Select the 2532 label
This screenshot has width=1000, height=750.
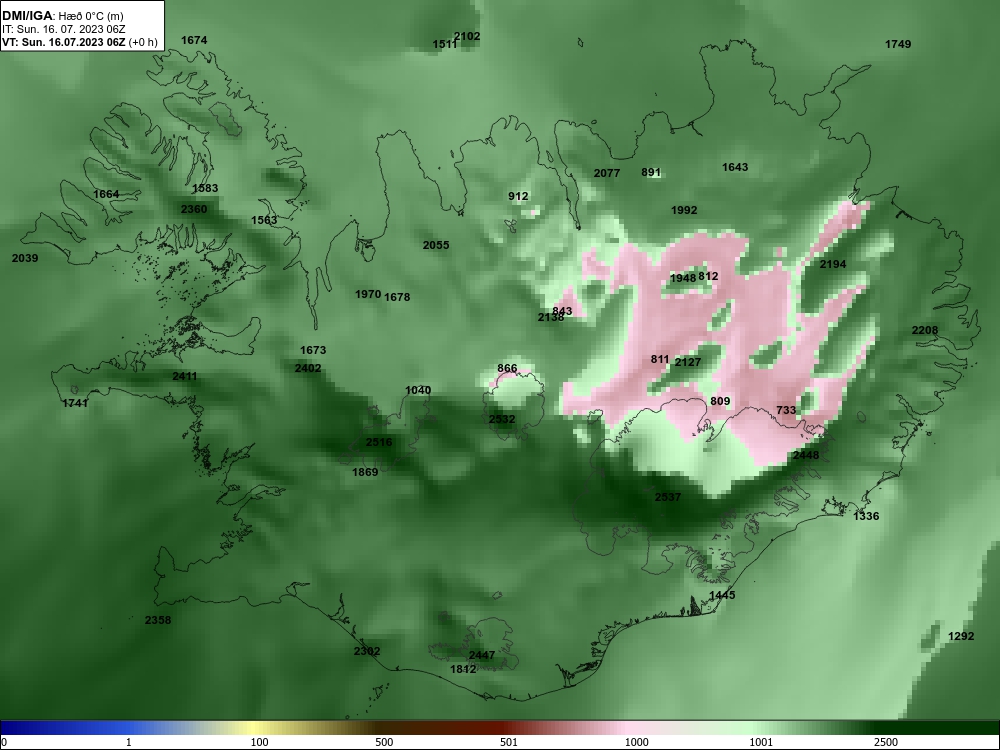[x=502, y=419]
